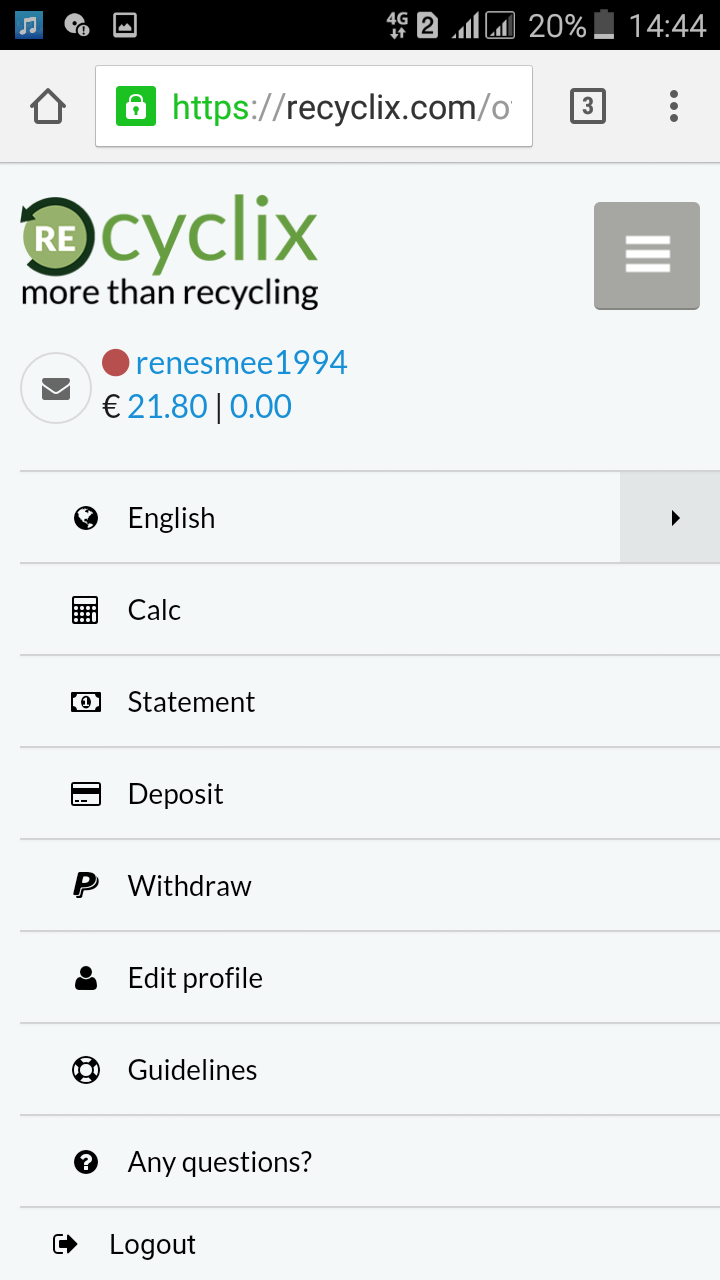Viewport: 720px width, 1280px height.
Task: Open the browser three-dot overflow menu
Action: 674,106
